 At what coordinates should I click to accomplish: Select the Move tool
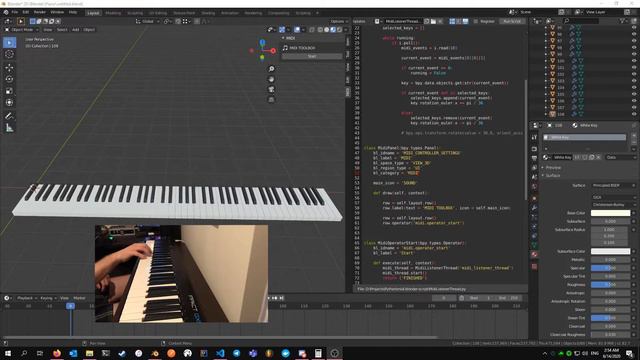pos(9,68)
